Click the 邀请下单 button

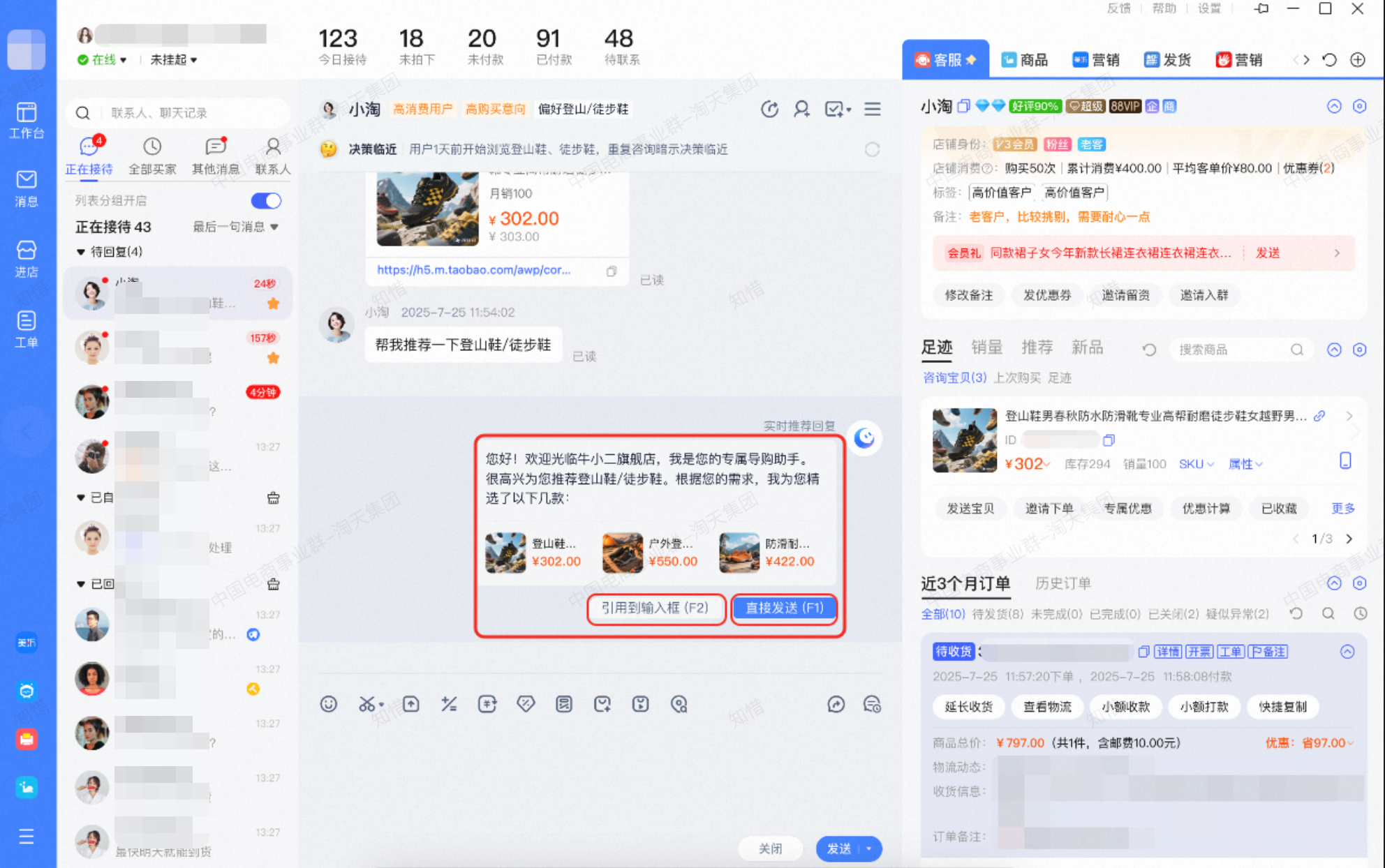(1049, 509)
